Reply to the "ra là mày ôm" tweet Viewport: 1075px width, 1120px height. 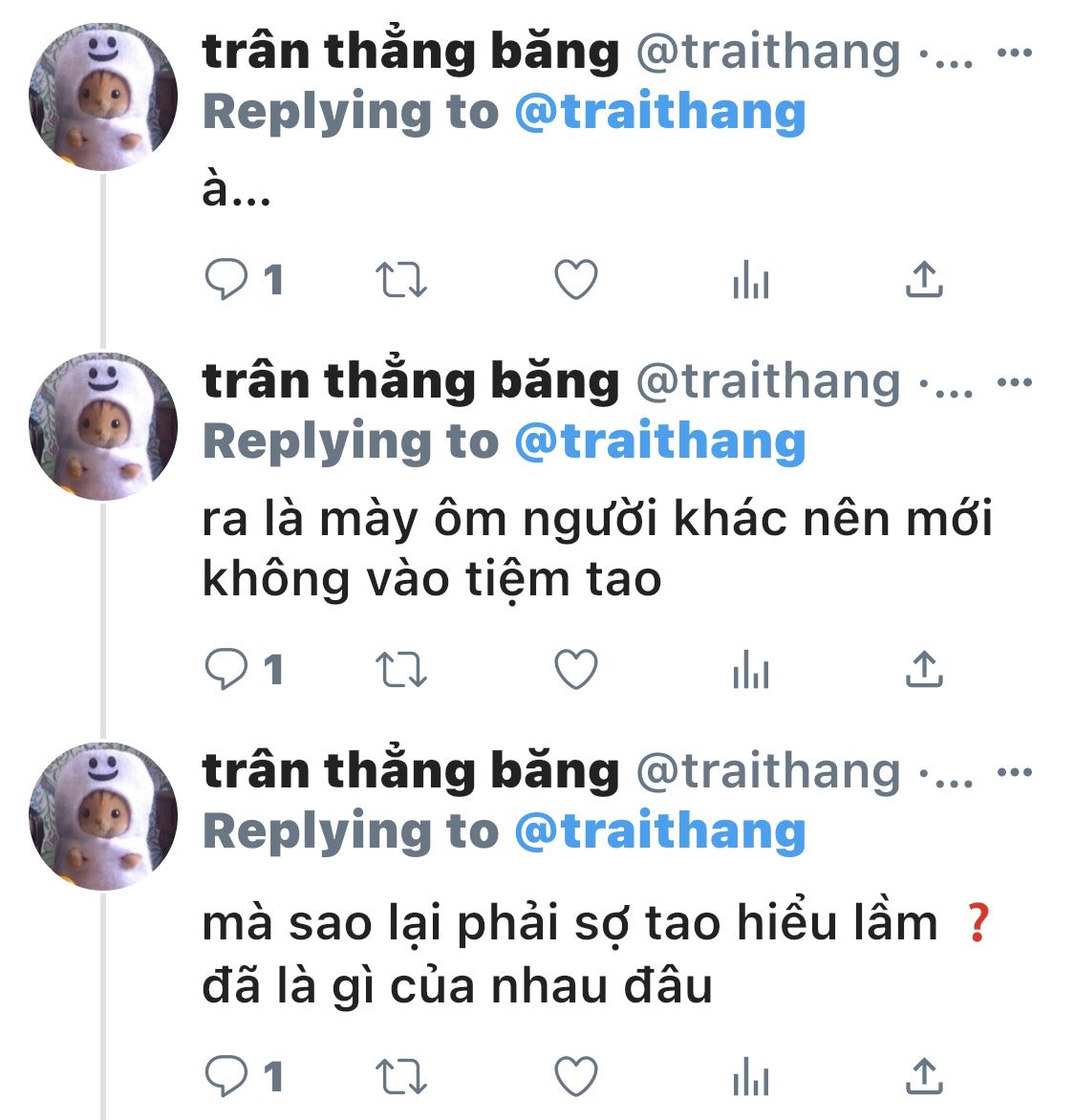[226, 669]
